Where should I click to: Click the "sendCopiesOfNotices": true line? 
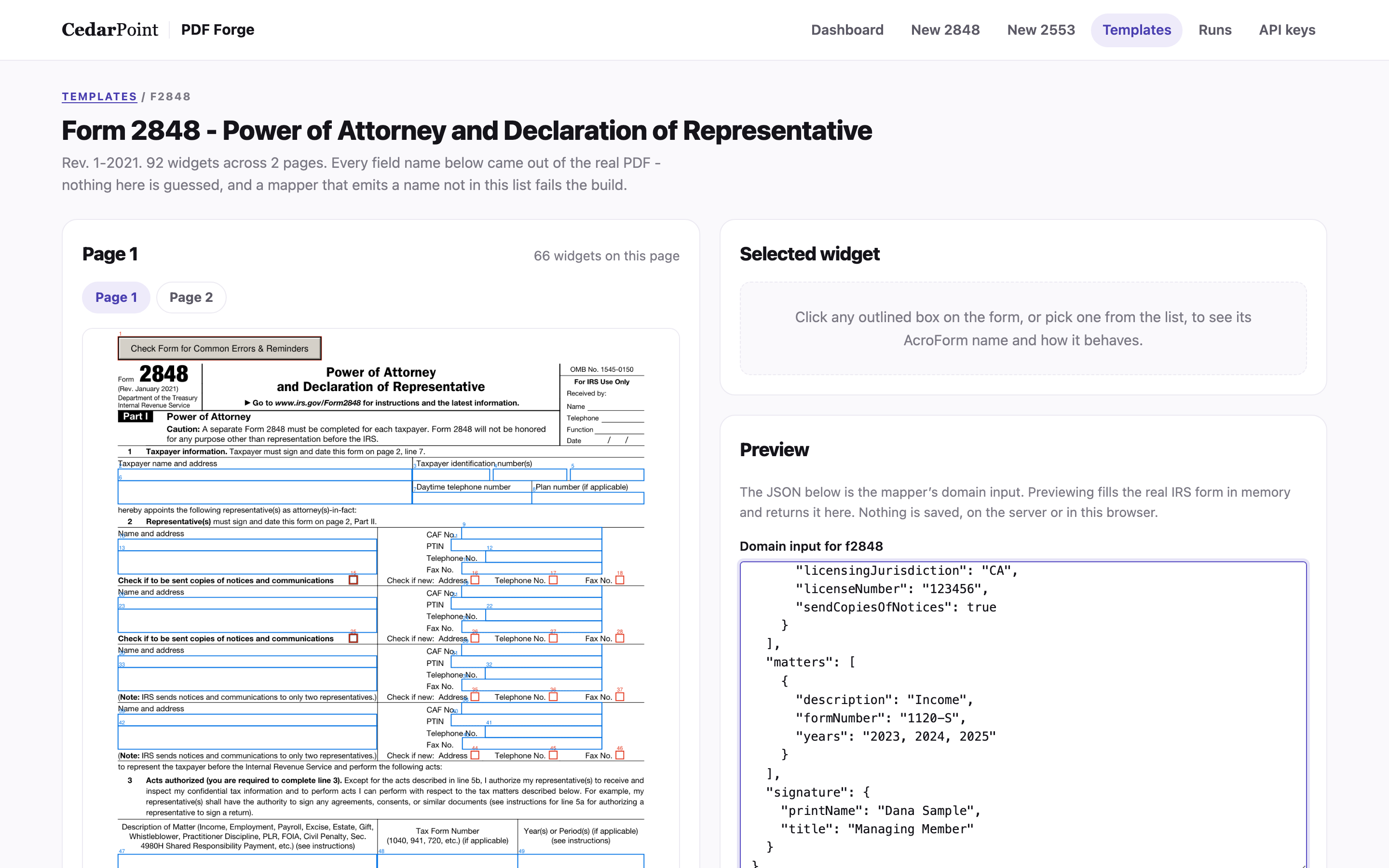pos(896,607)
